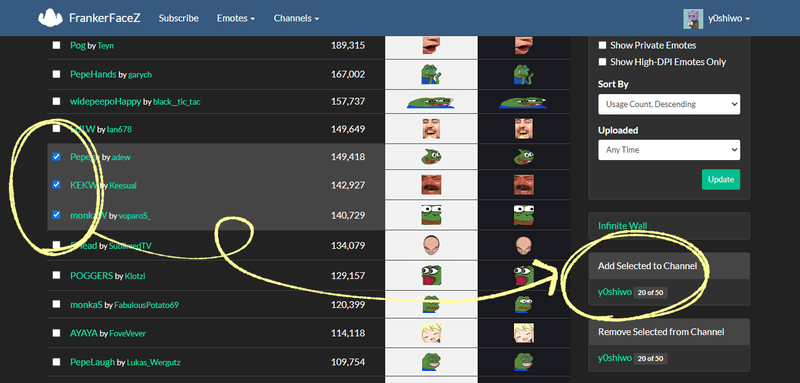This screenshot has height=383, width=800.
Task: Click PepeHands dark-background emote preview
Action: tap(523, 74)
